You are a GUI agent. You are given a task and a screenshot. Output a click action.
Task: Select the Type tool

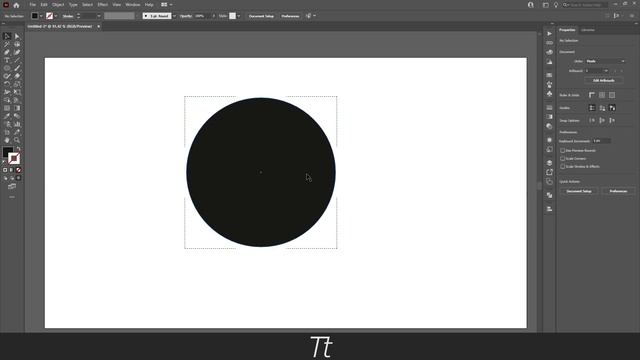(x=7, y=60)
